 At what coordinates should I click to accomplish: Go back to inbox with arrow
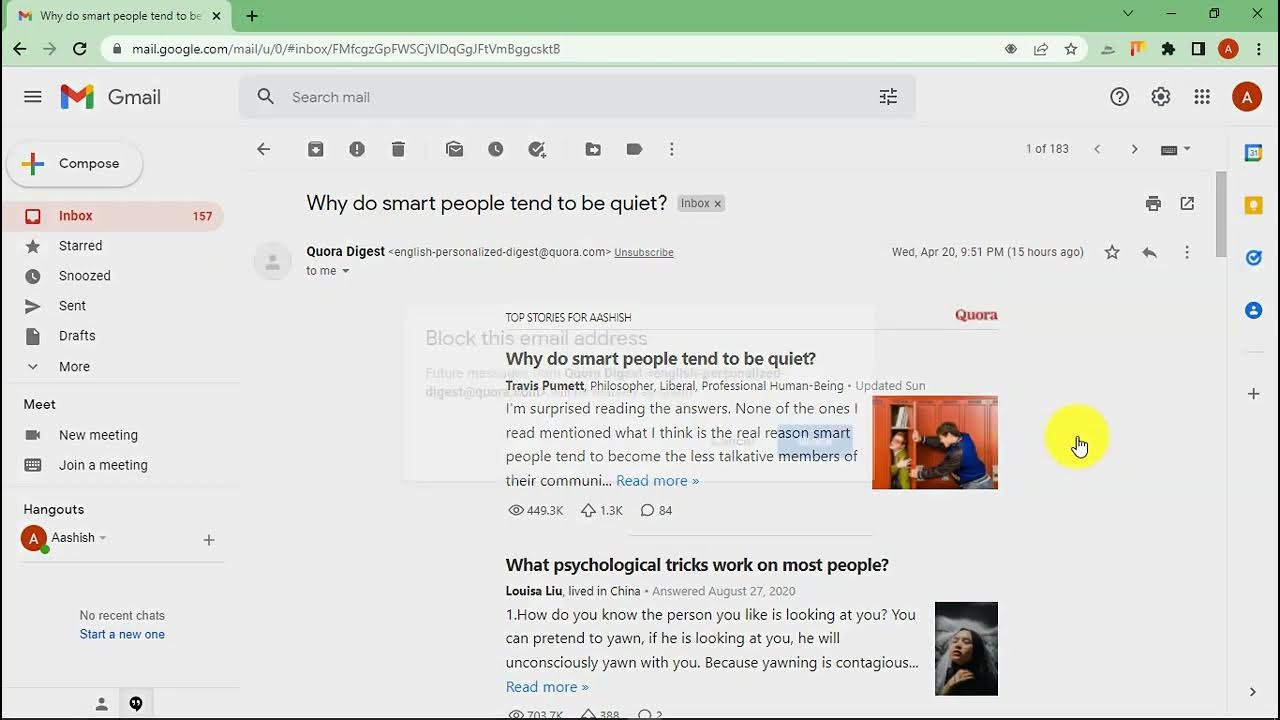(x=264, y=149)
